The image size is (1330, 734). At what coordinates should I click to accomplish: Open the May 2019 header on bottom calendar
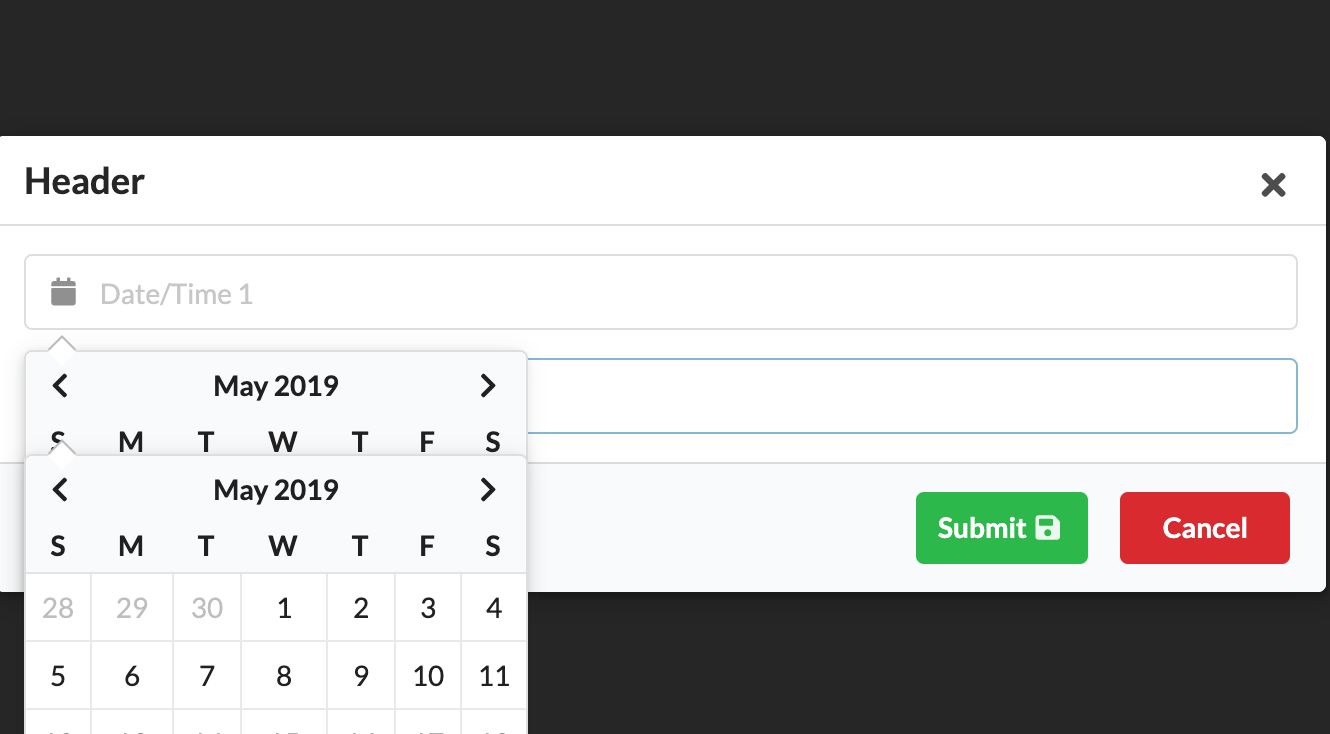275,489
